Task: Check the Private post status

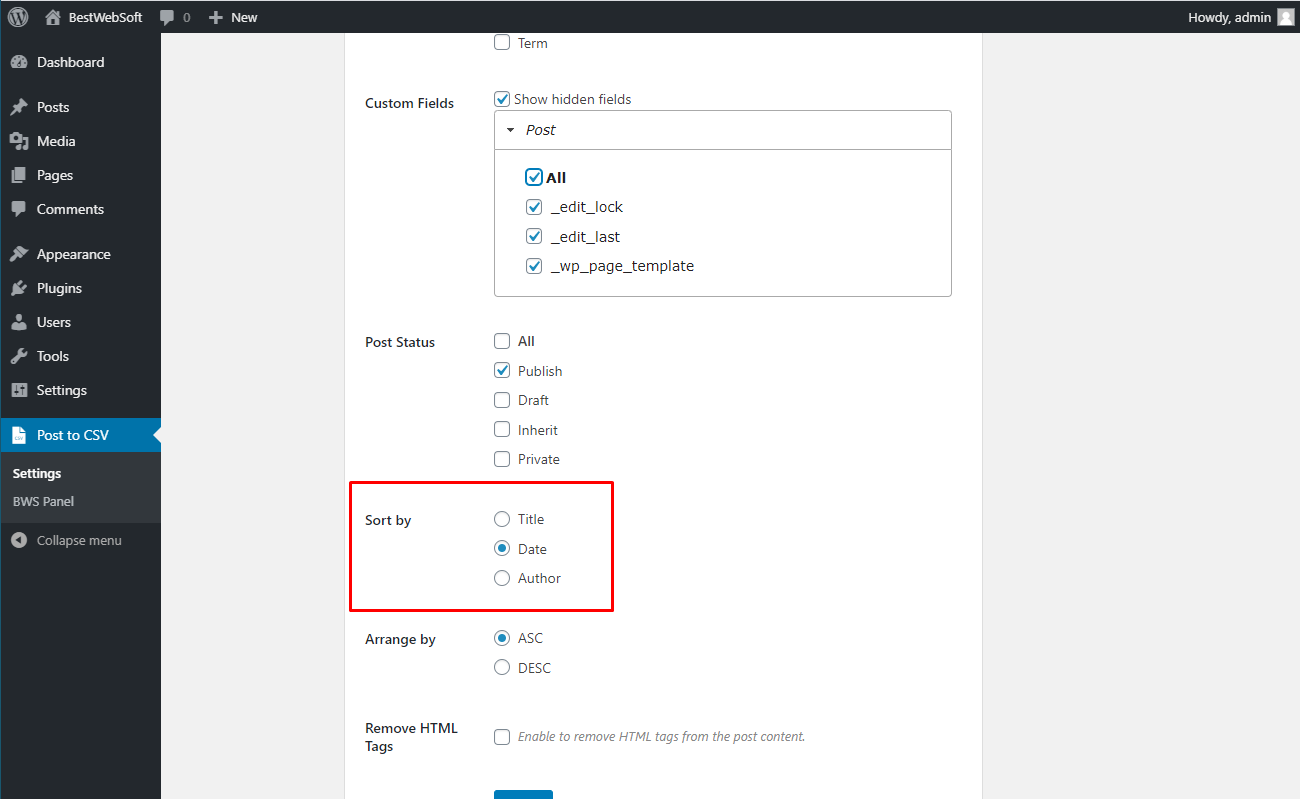Action: point(502,459)
